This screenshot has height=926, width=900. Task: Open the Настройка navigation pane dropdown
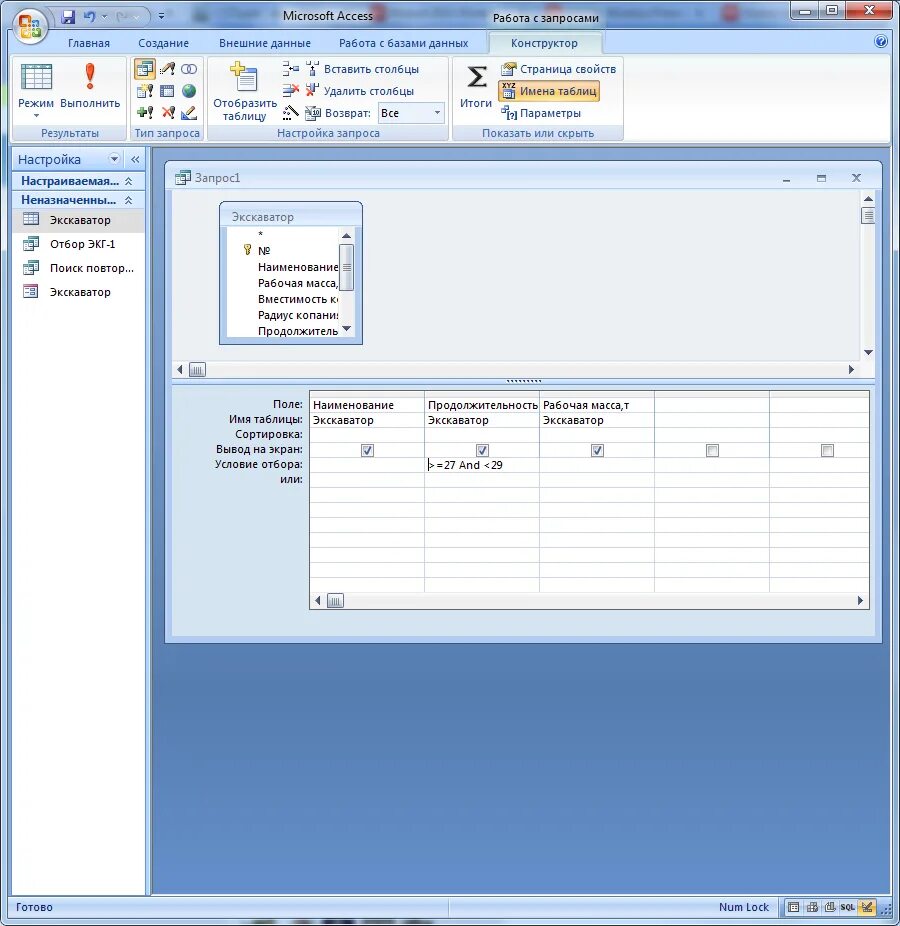point(114,159)
